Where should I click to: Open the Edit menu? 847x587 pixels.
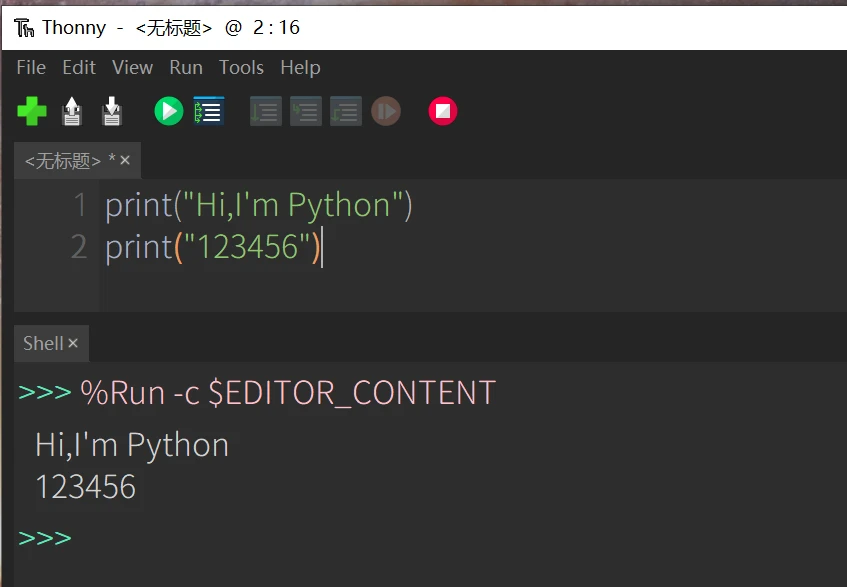tap(79, 68)
